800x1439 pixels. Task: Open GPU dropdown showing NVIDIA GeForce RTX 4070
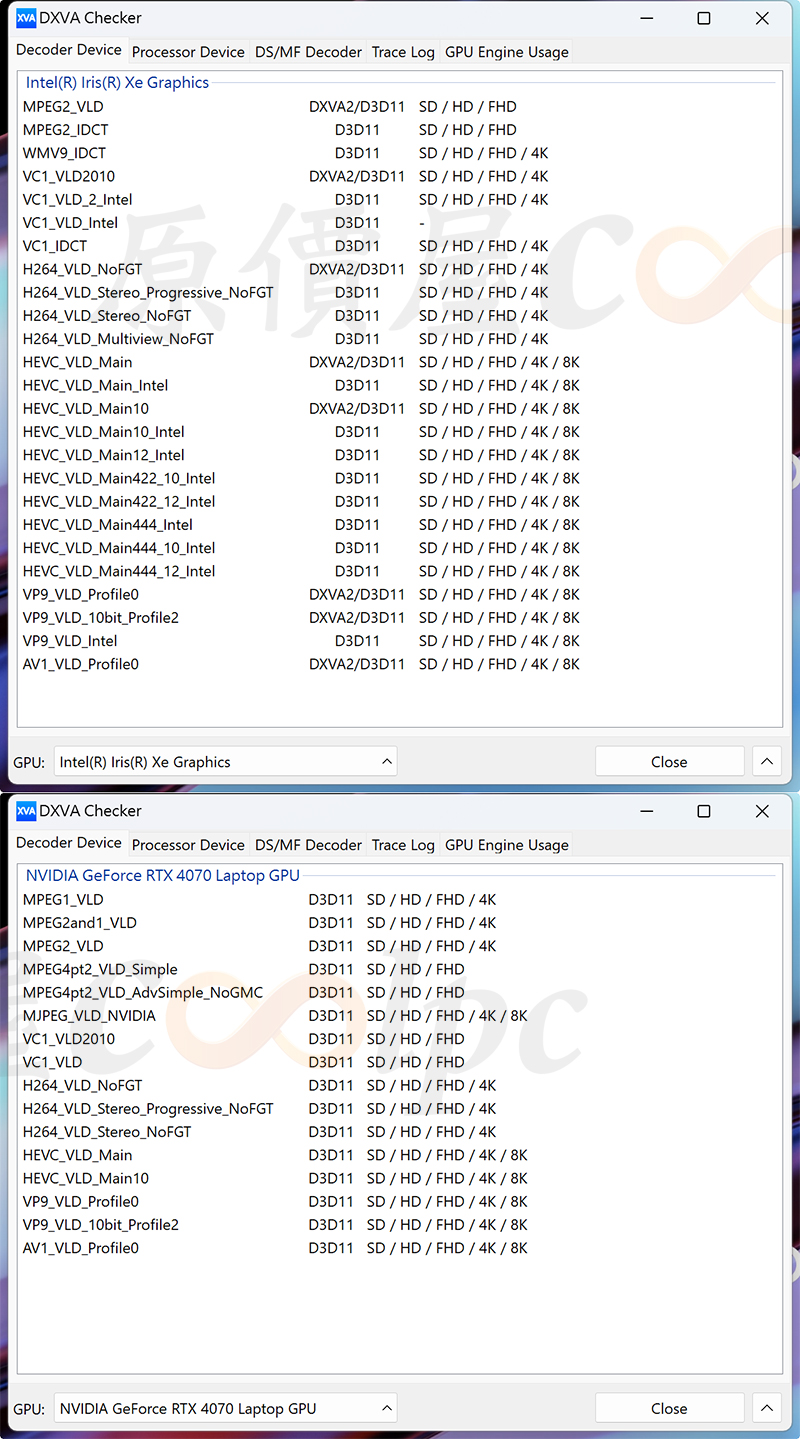(x=226, y=1409)
